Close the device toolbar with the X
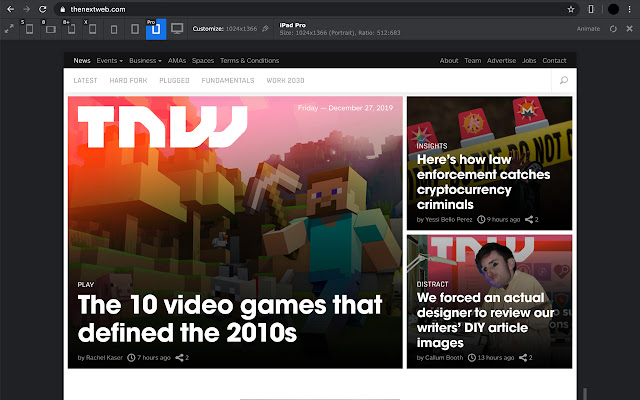Image resolution: width=640 pixels, height=400 pixels. coord(629,29)
